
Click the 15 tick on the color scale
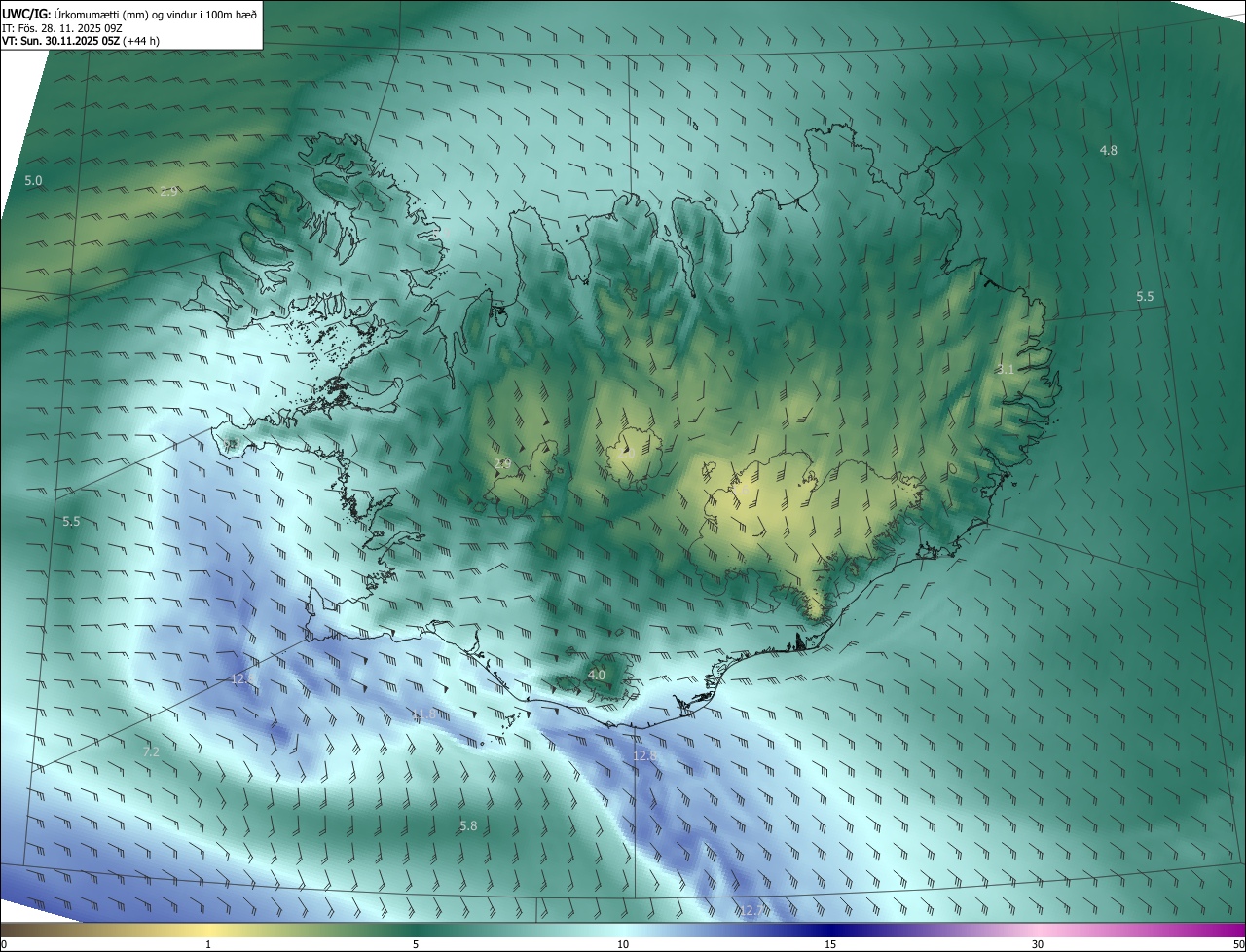[x=830, y=945]
